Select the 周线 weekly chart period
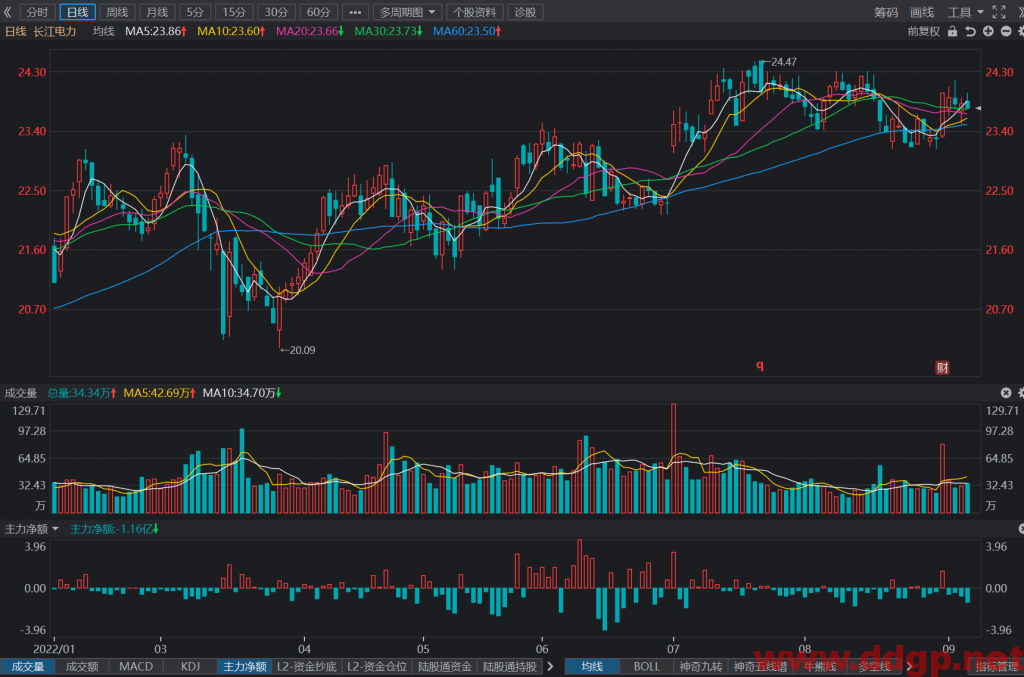This screenshot has height=677, width=1024. [x=118, y=12]
